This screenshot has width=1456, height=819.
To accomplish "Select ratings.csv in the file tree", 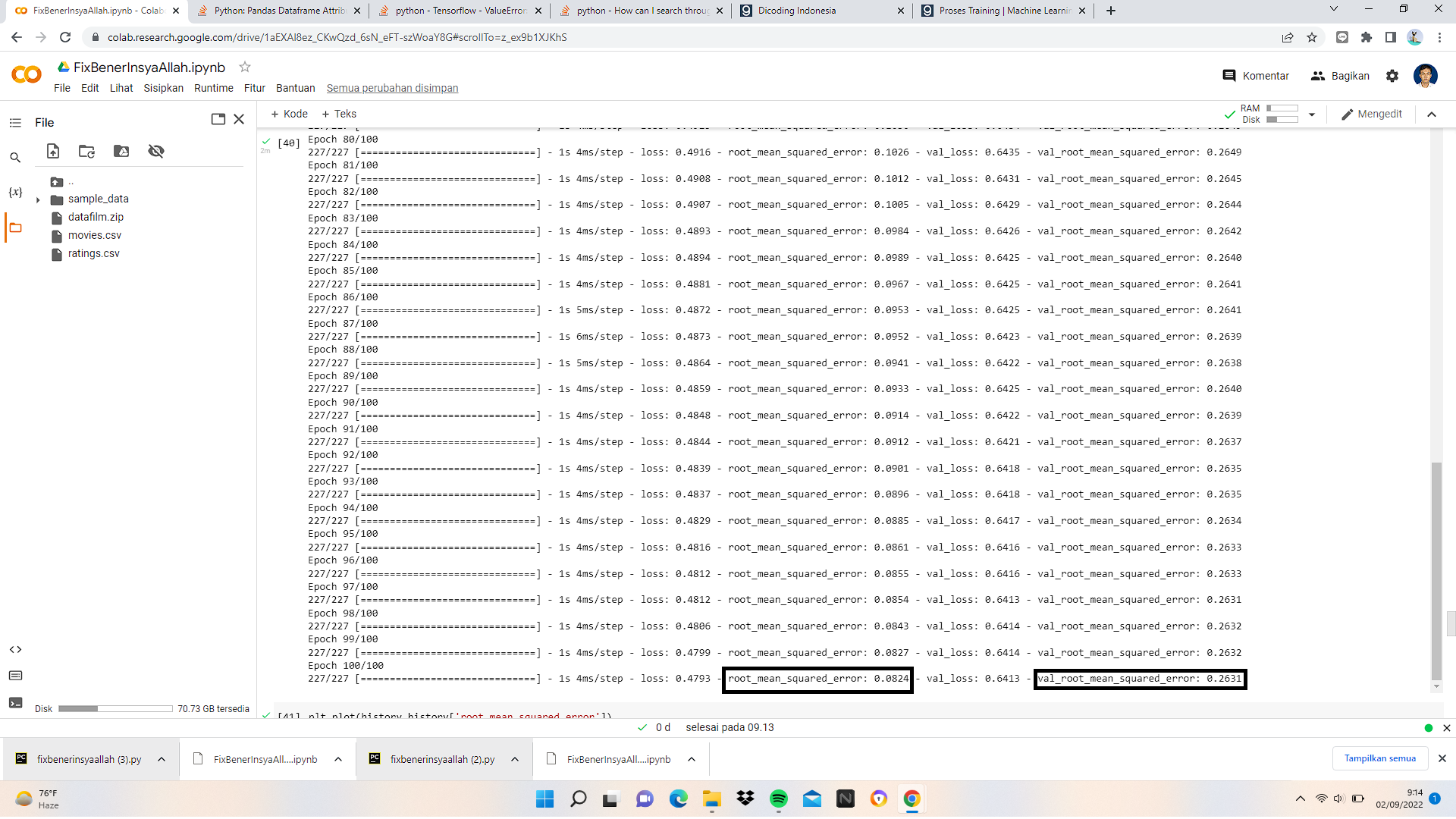I will click(93, 254).
